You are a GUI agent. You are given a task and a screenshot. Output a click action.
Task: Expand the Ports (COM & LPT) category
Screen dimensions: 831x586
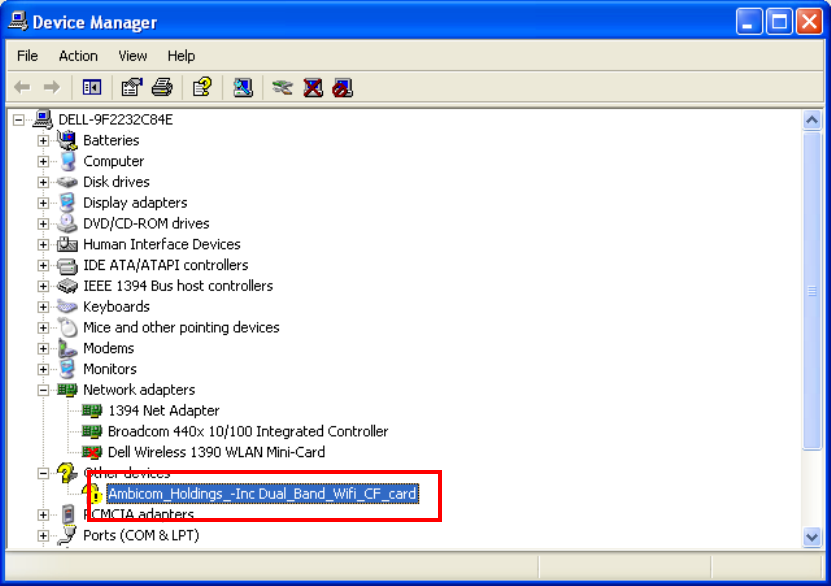point(43,536)
